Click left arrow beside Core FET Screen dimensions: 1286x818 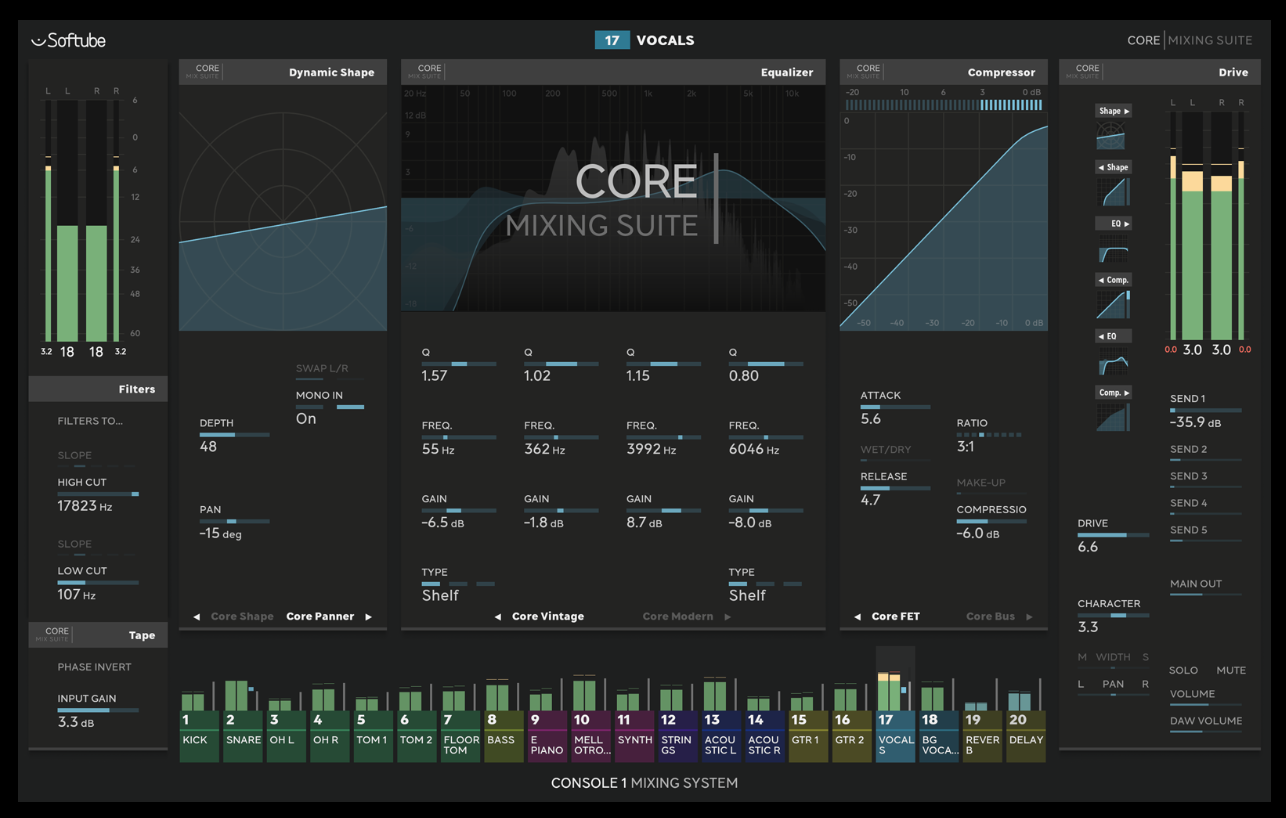pyautogui.click(x=857, y=617)
